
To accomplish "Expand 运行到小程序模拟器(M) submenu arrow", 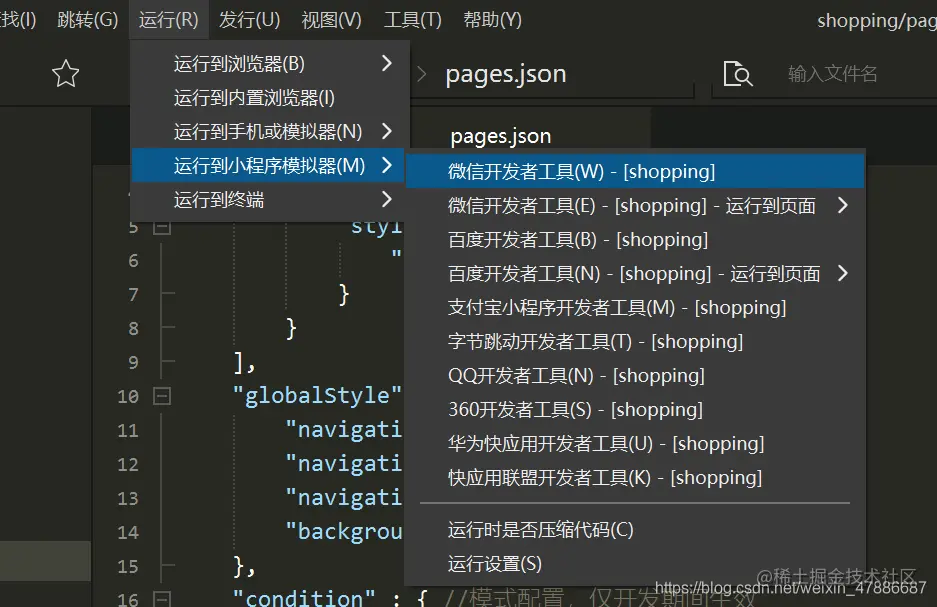I will pyautogui.click(x=387, y=165).
